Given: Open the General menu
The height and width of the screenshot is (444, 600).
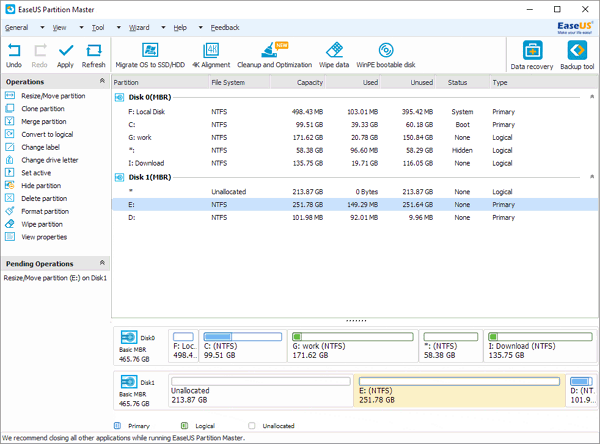Looking at the screenshot, I should pos(16,28).
